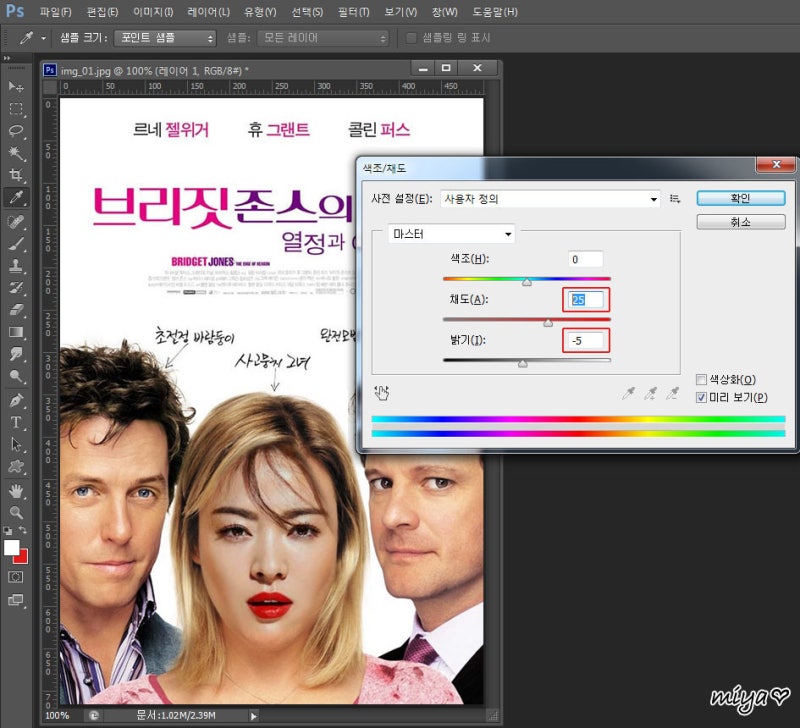Viewport: 800px width, 728px height.
Task: Open the 보기(V) menu
Action: click(x=401, y=12)
